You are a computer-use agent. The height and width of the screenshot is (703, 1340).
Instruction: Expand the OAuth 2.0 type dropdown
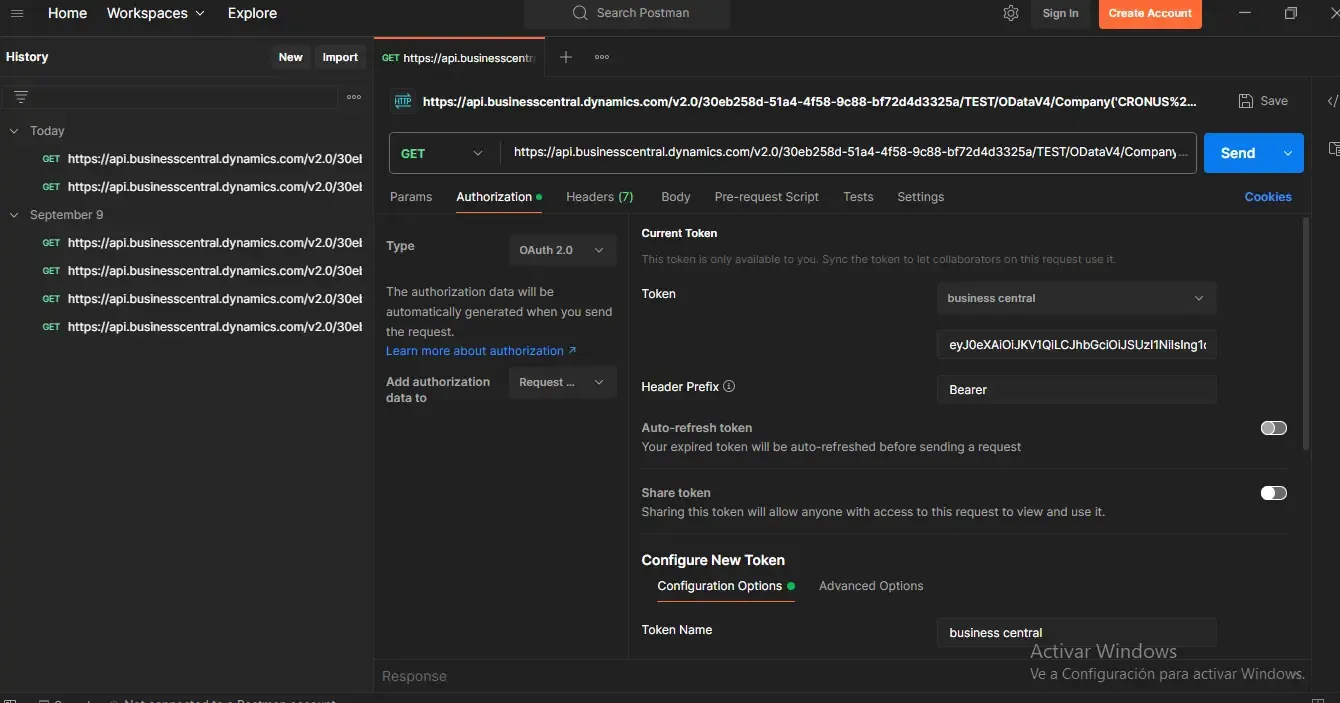[x=561, y=250]
